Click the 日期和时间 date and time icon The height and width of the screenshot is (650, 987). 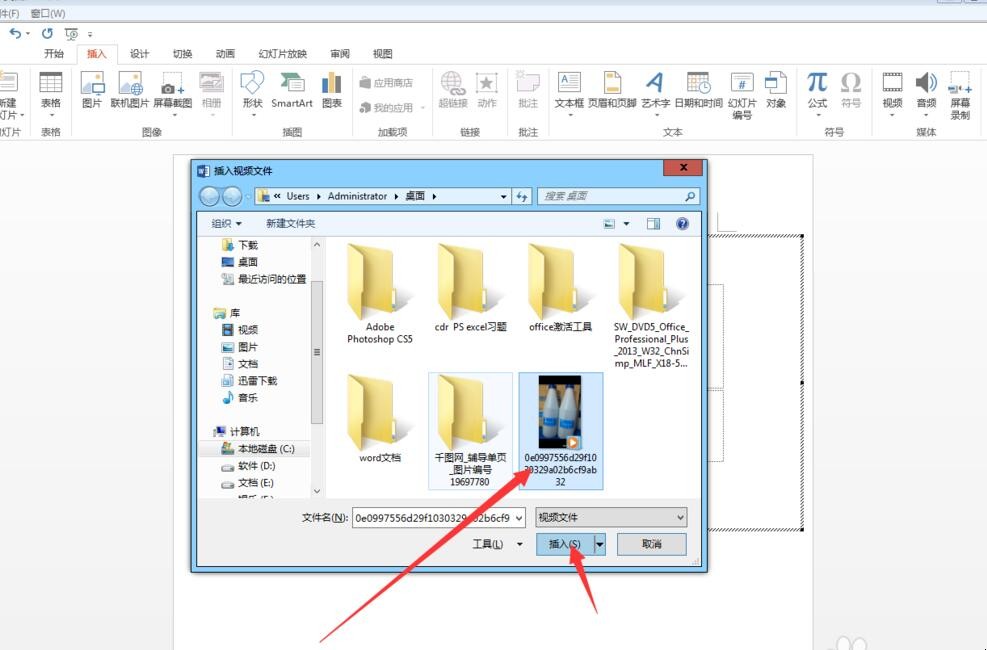pyautogui.click(x=698, y=84)
